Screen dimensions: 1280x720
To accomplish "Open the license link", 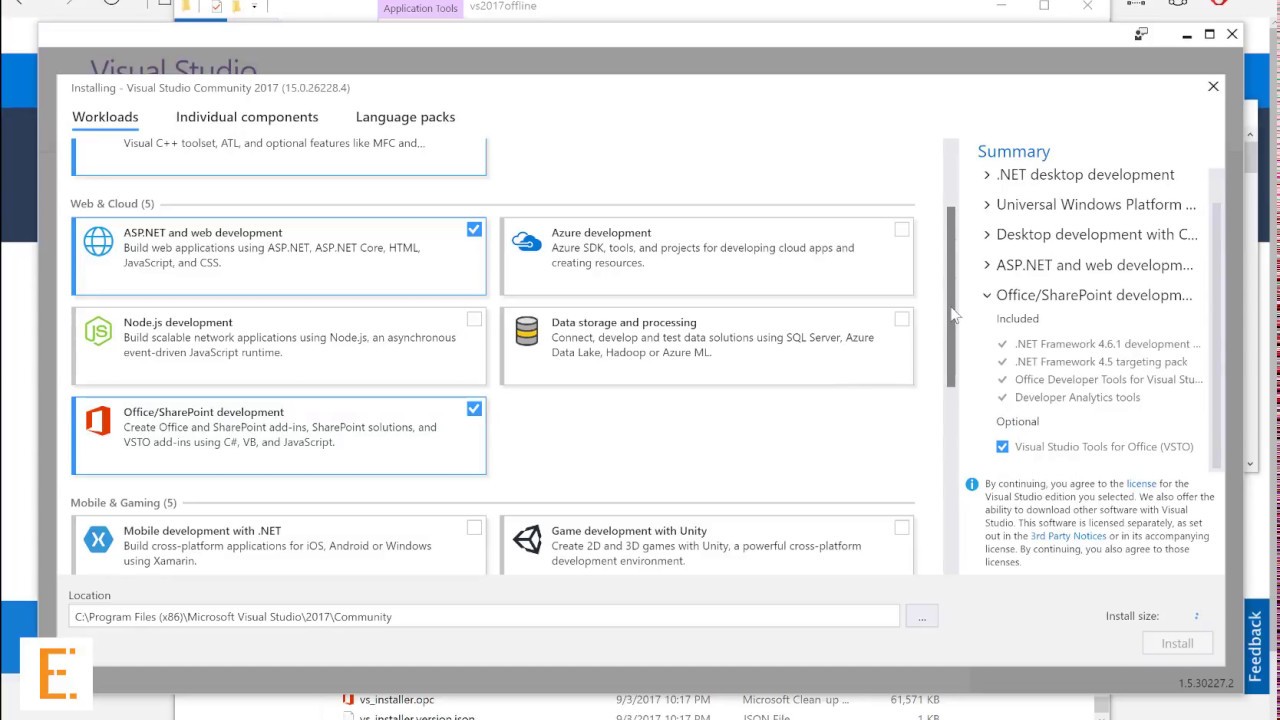I will coord(1141,484).
